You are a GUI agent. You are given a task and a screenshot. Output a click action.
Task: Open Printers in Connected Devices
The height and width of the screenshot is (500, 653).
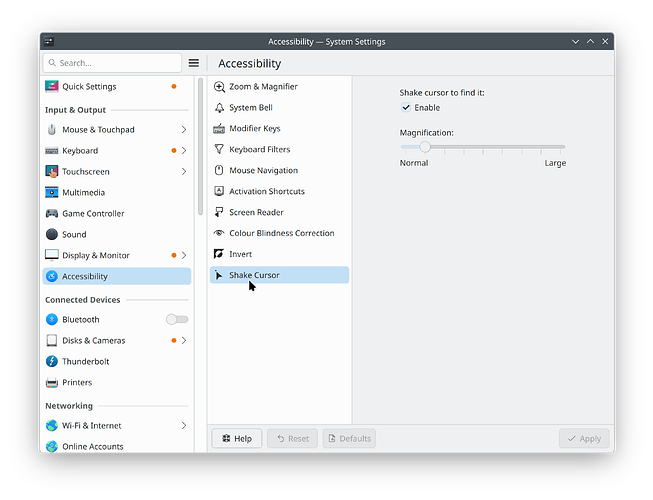[x=76, y=383]
